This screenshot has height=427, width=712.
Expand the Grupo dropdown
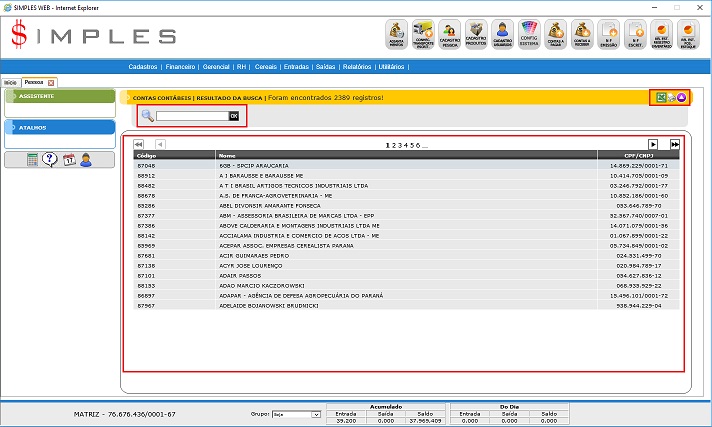point(316,413)
